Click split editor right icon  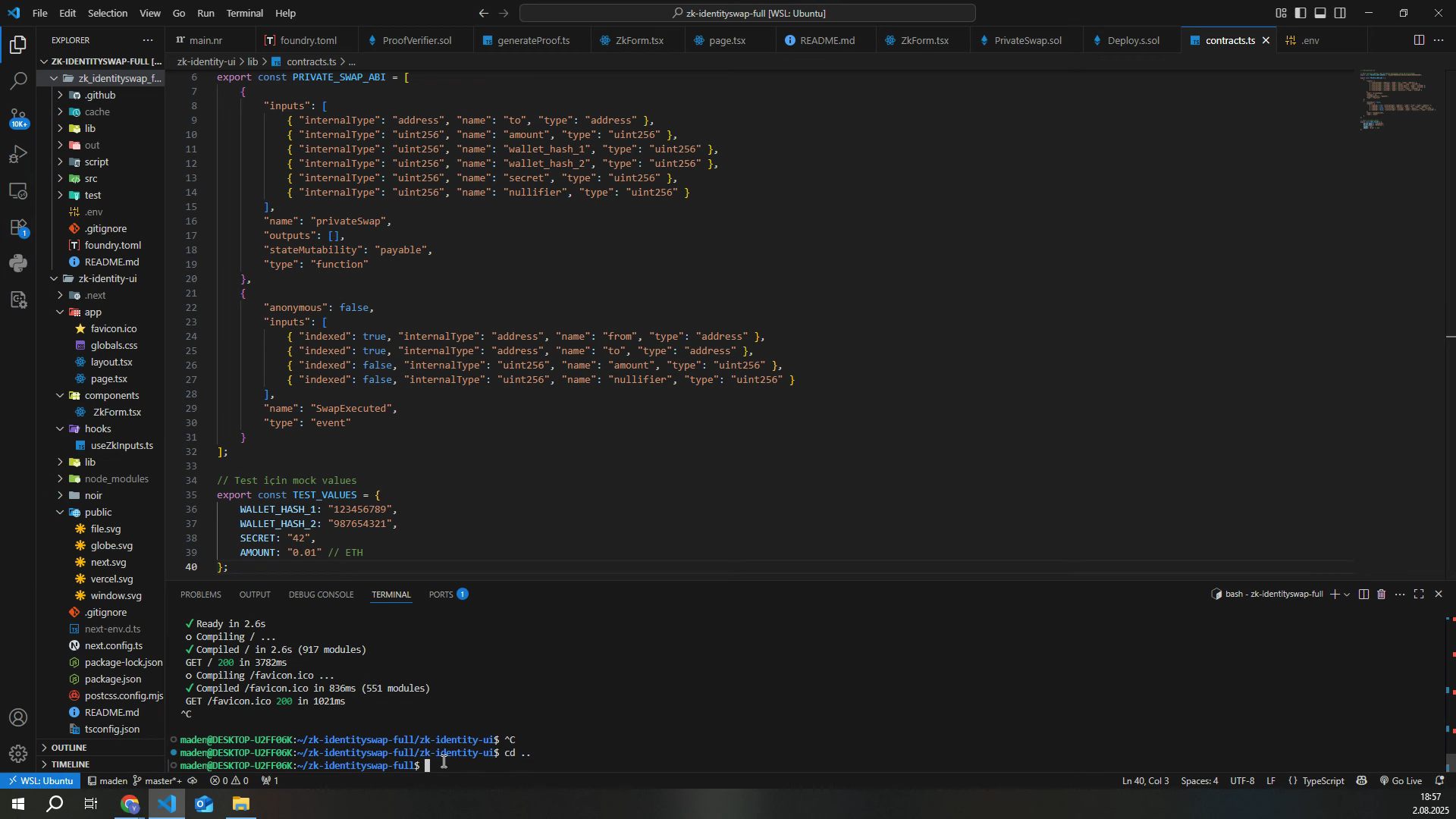1419,41
